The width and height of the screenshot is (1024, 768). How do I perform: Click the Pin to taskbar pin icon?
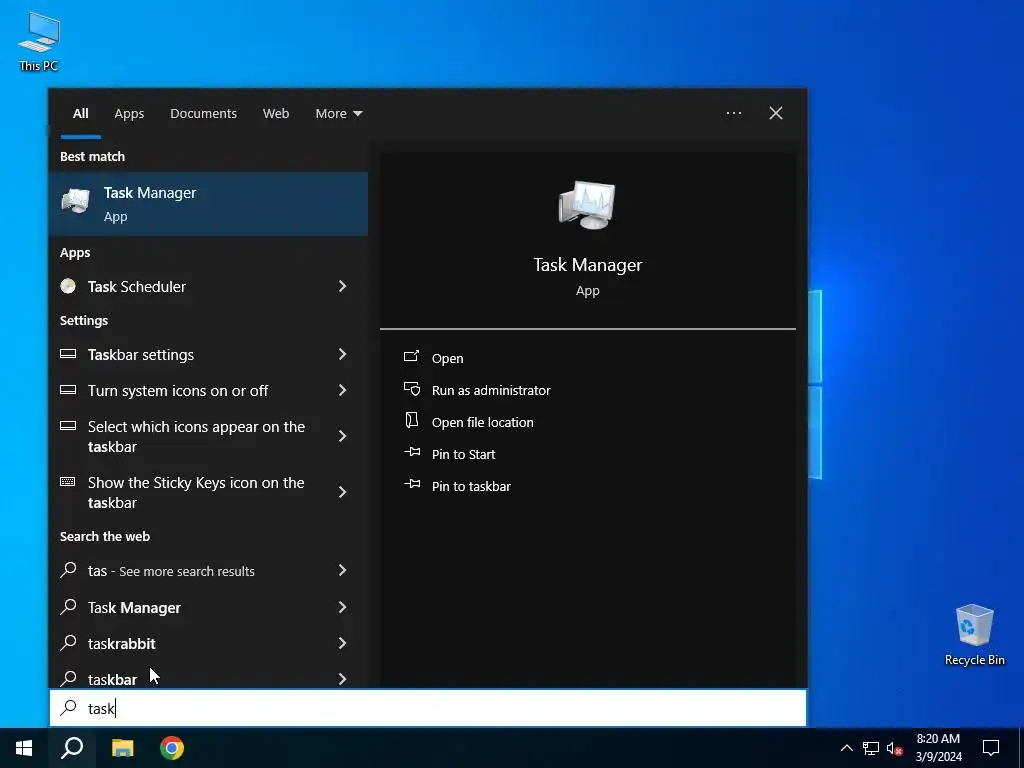411,484
